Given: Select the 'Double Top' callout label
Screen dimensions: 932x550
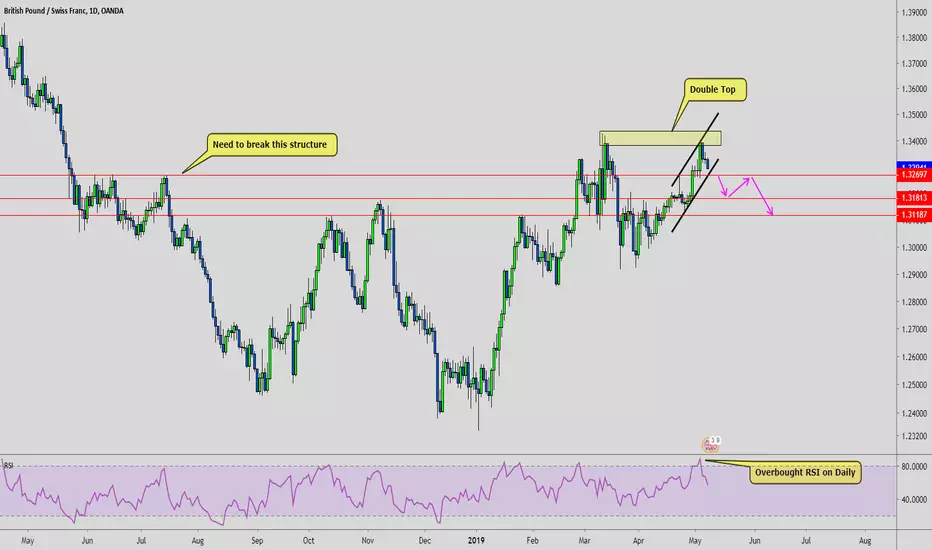Looking at the screenshot, I should pyautogui.click(x=714, y=90).
